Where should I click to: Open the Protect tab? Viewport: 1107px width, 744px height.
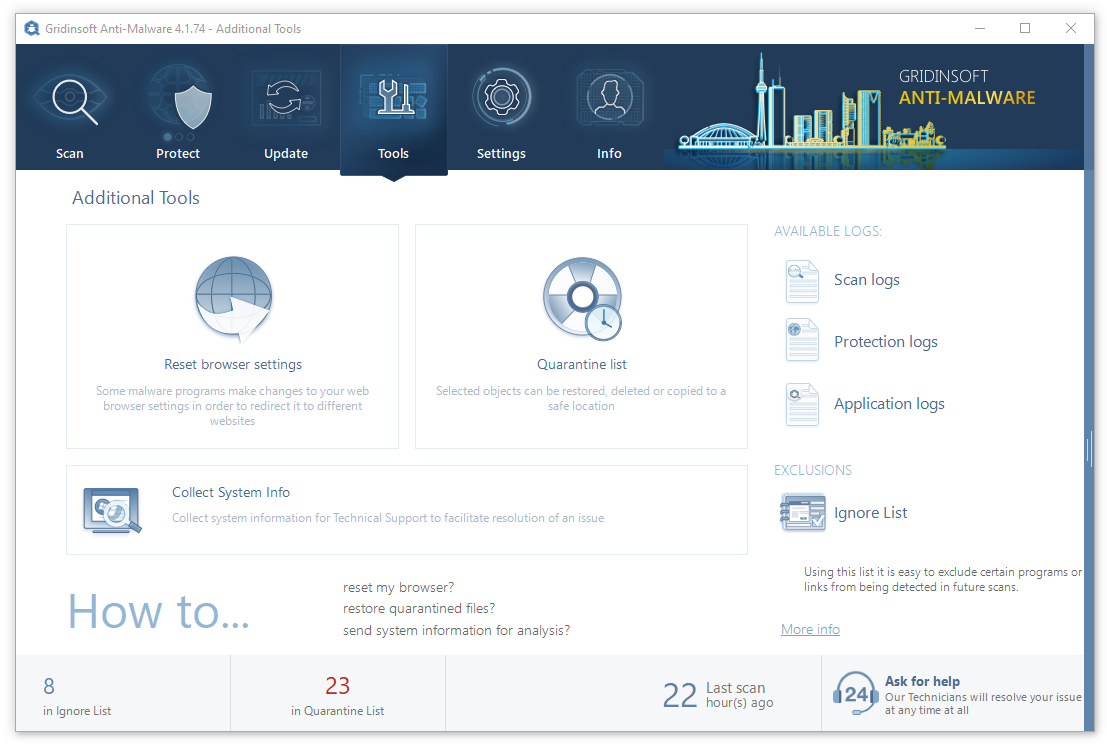click(178, 110)
